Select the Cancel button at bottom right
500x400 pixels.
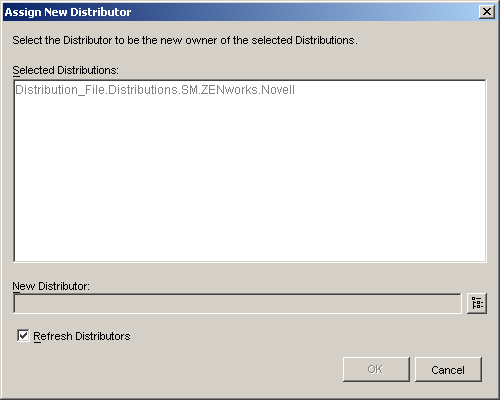[448, 369]
